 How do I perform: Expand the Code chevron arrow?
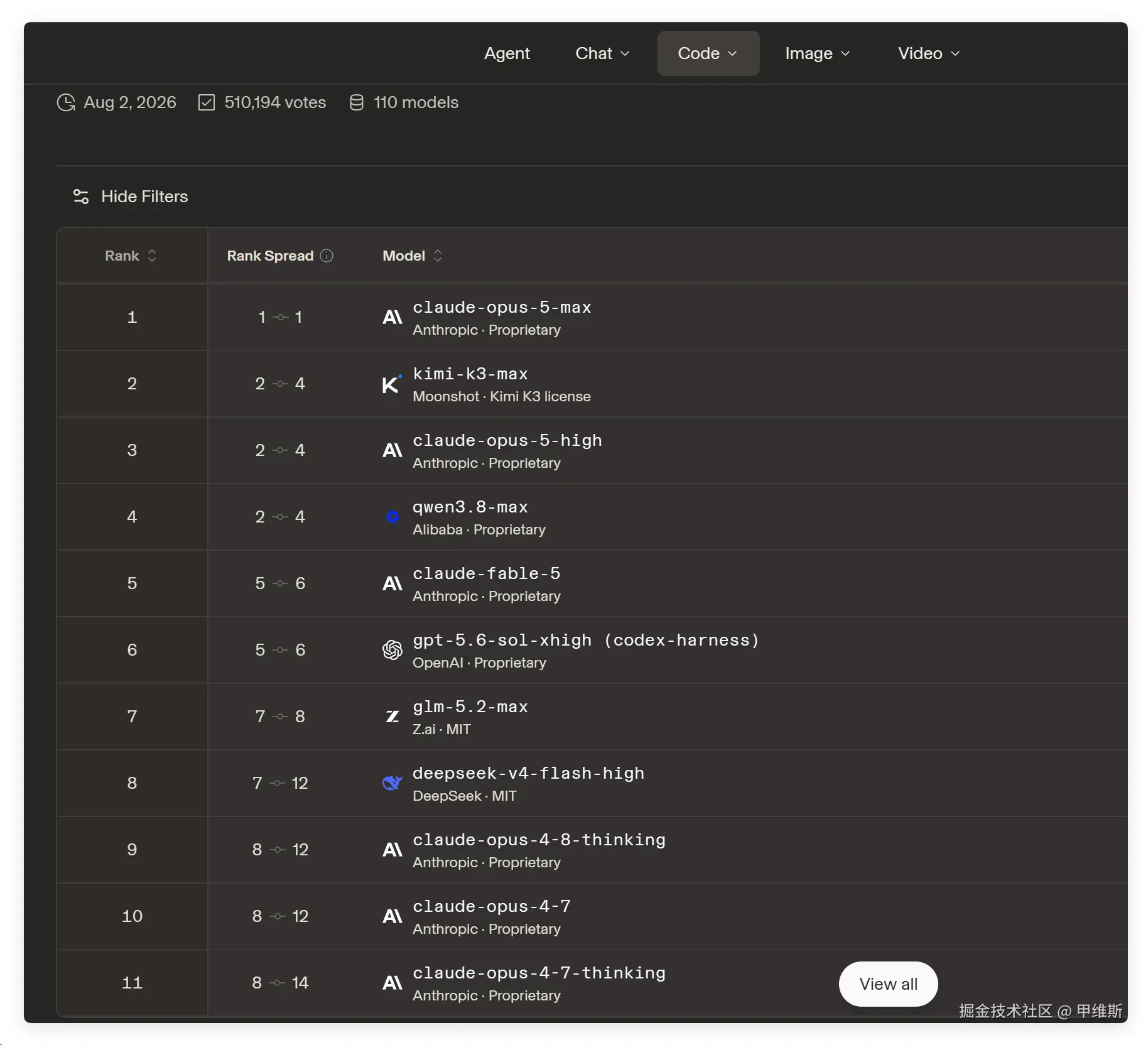pos(732,54)
